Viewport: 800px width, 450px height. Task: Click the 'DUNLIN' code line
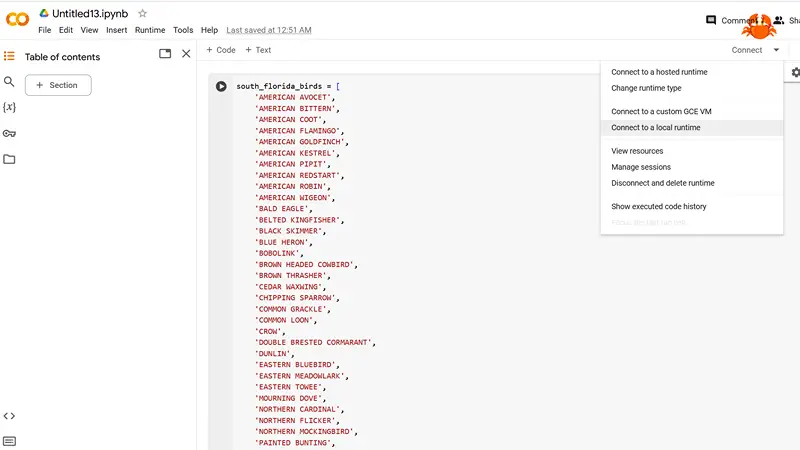pyautogui.click(x=274, y=354)
